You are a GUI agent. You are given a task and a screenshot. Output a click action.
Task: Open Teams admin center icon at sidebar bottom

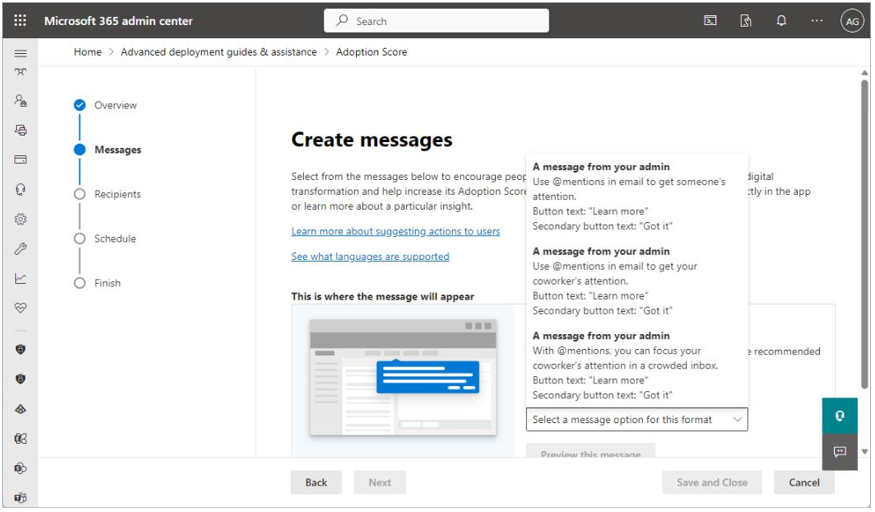coord(21,498)
